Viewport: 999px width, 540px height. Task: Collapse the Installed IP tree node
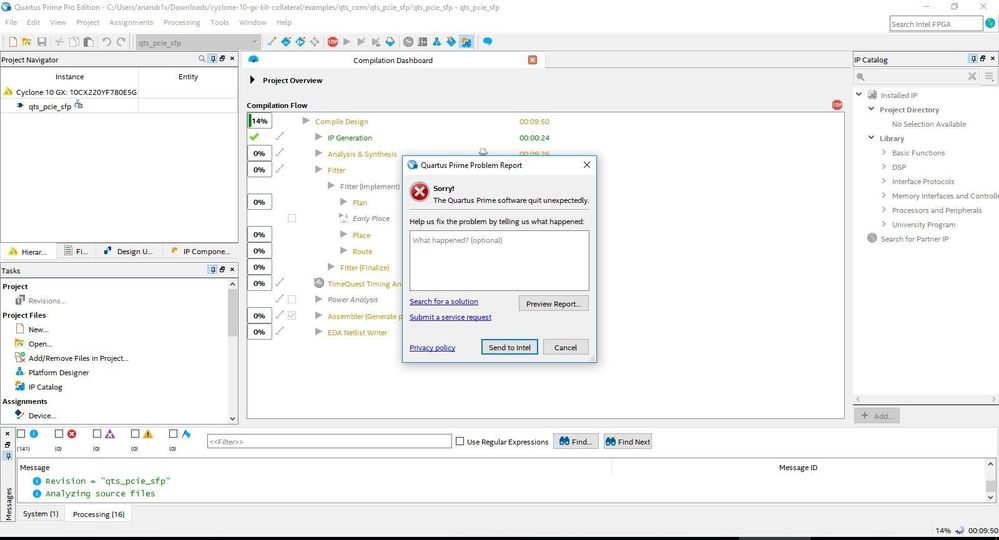click(x=859, y=94)
